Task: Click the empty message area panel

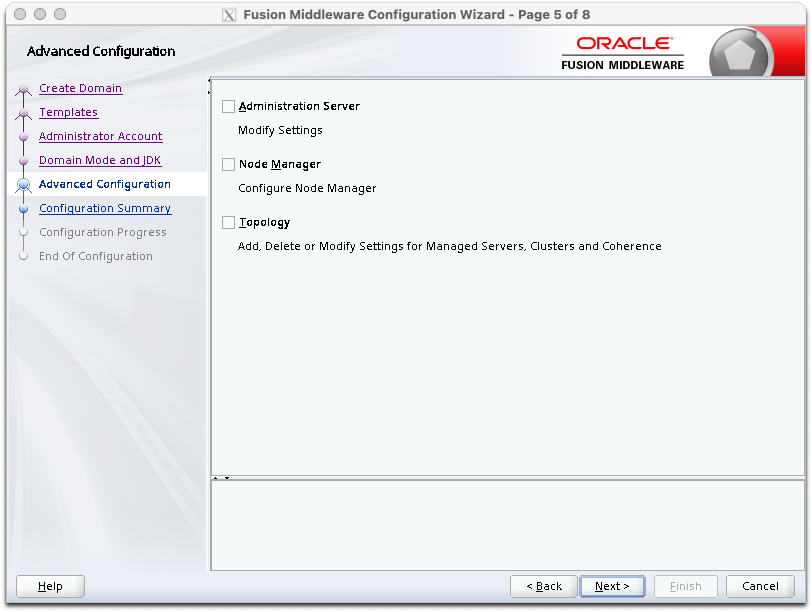Action: pos(508,526)
